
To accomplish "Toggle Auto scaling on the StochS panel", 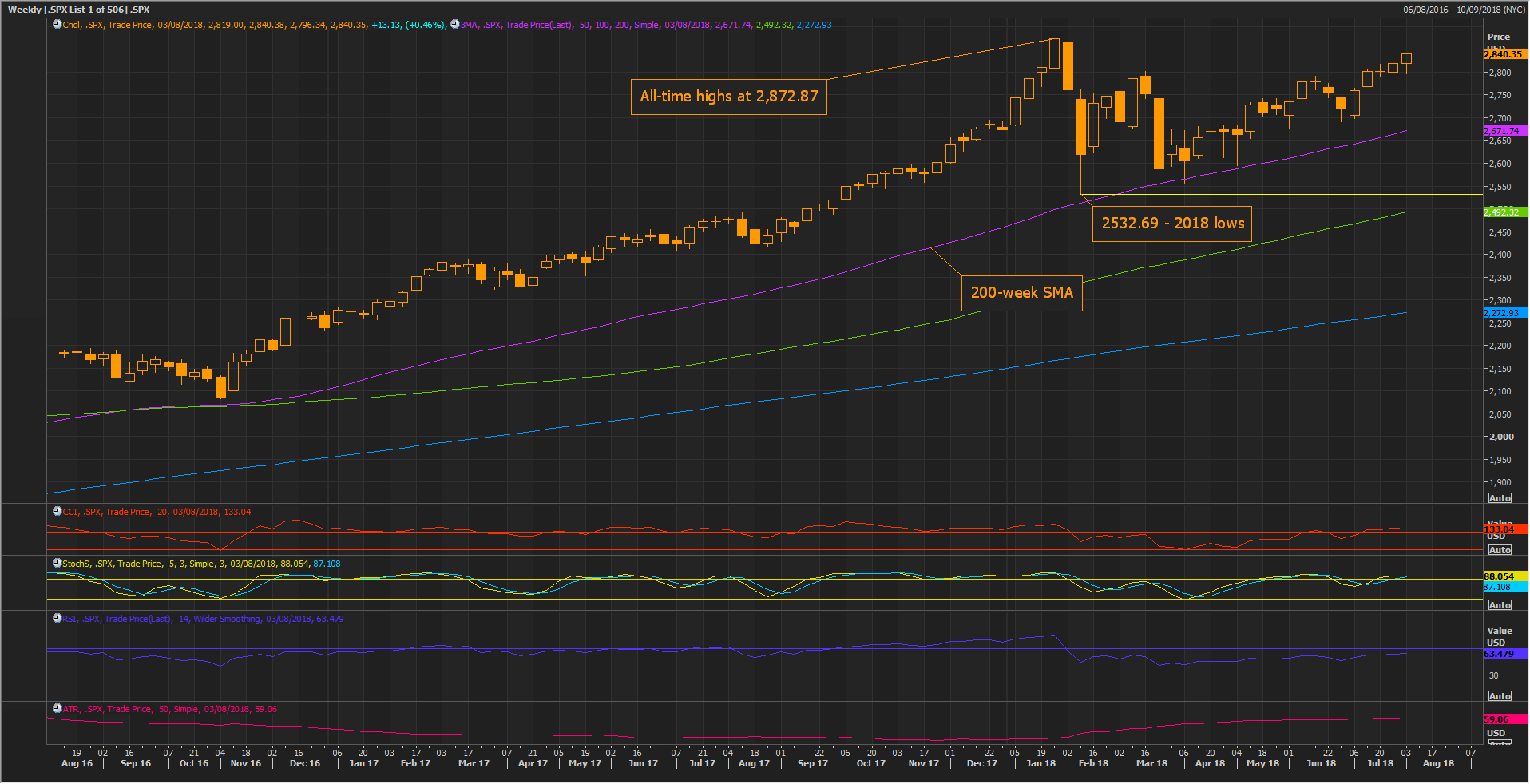I will click(x=1500, y=605).
